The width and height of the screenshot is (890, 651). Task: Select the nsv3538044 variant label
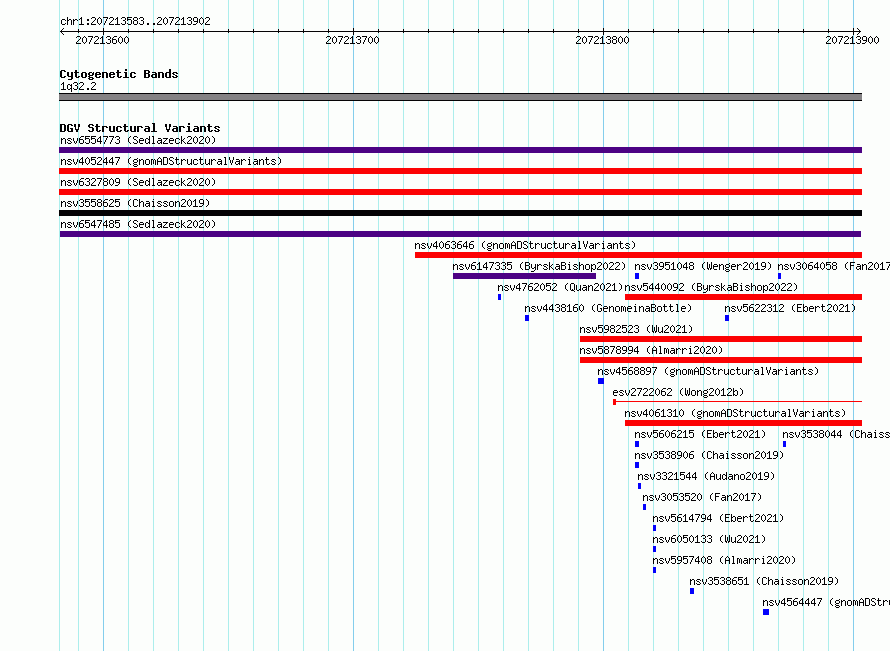click(836, 434)
